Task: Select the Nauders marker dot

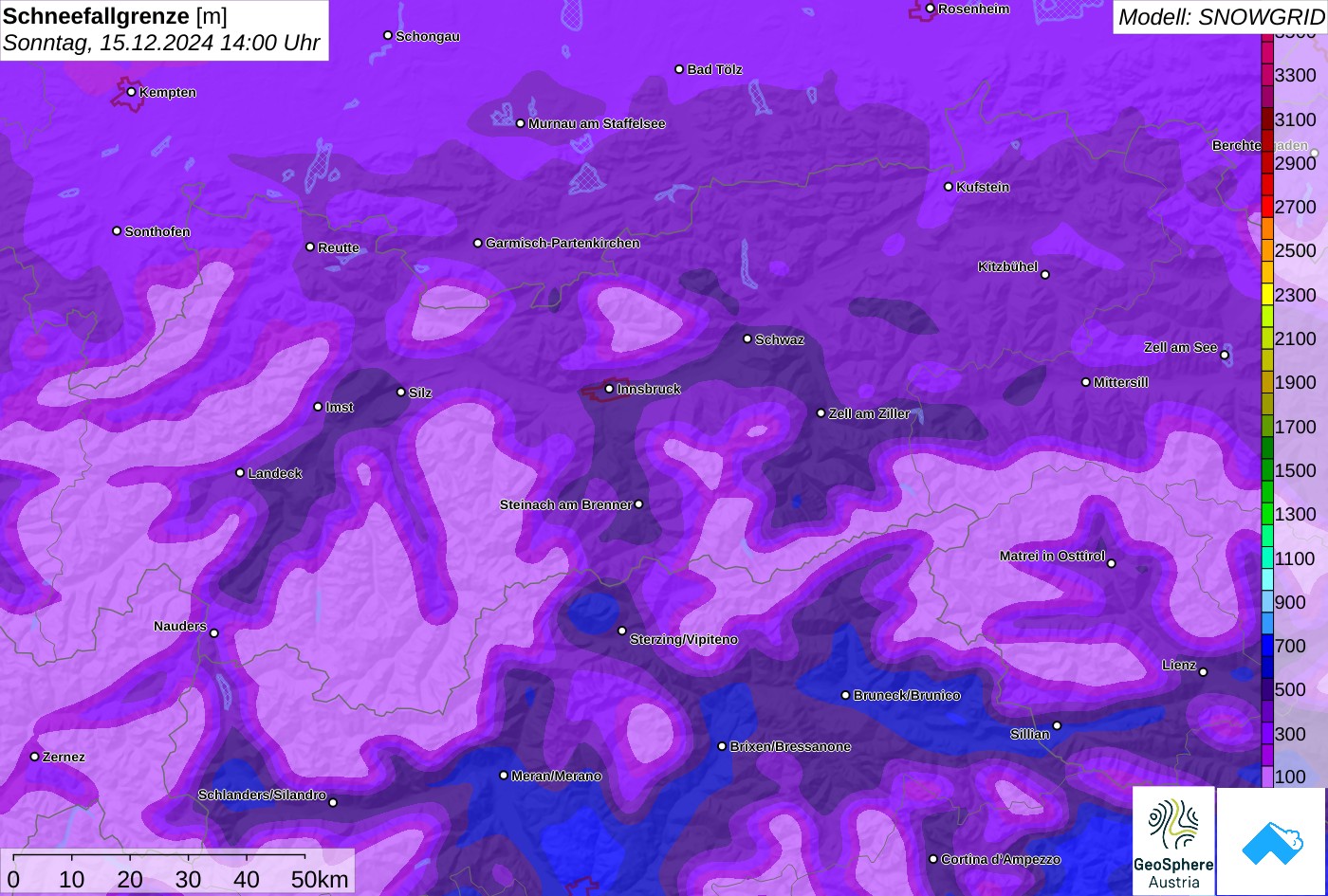Action: click(x=213, y=633)
